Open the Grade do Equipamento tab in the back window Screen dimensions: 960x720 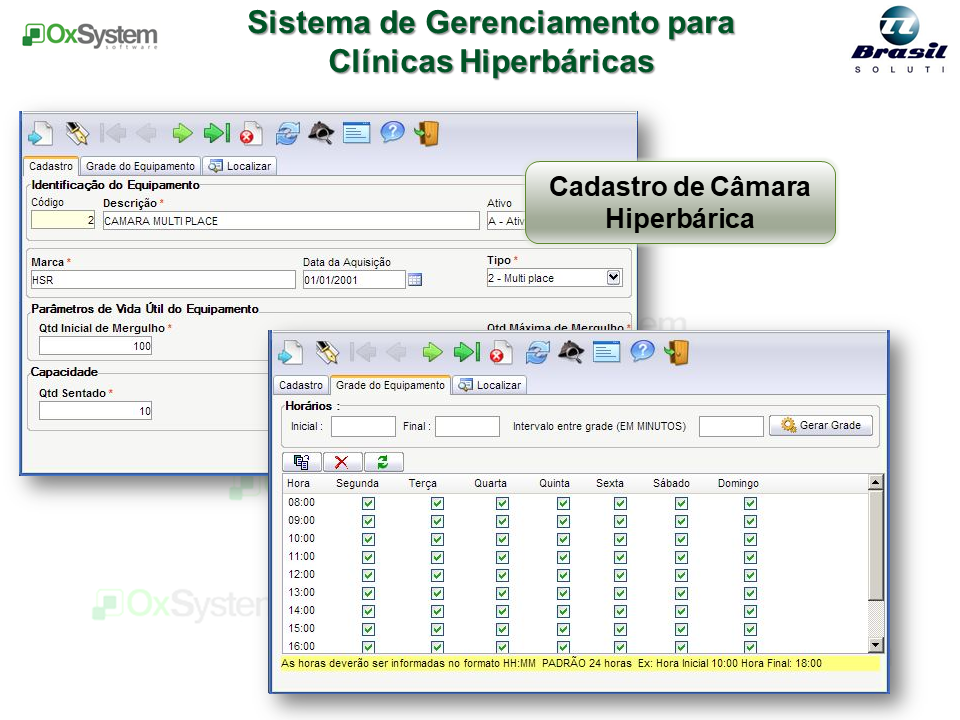point(139,166)
